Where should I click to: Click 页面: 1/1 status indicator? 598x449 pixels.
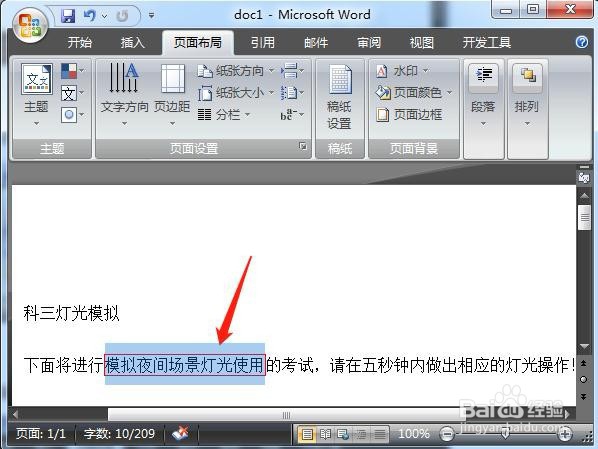click(41, 434)
